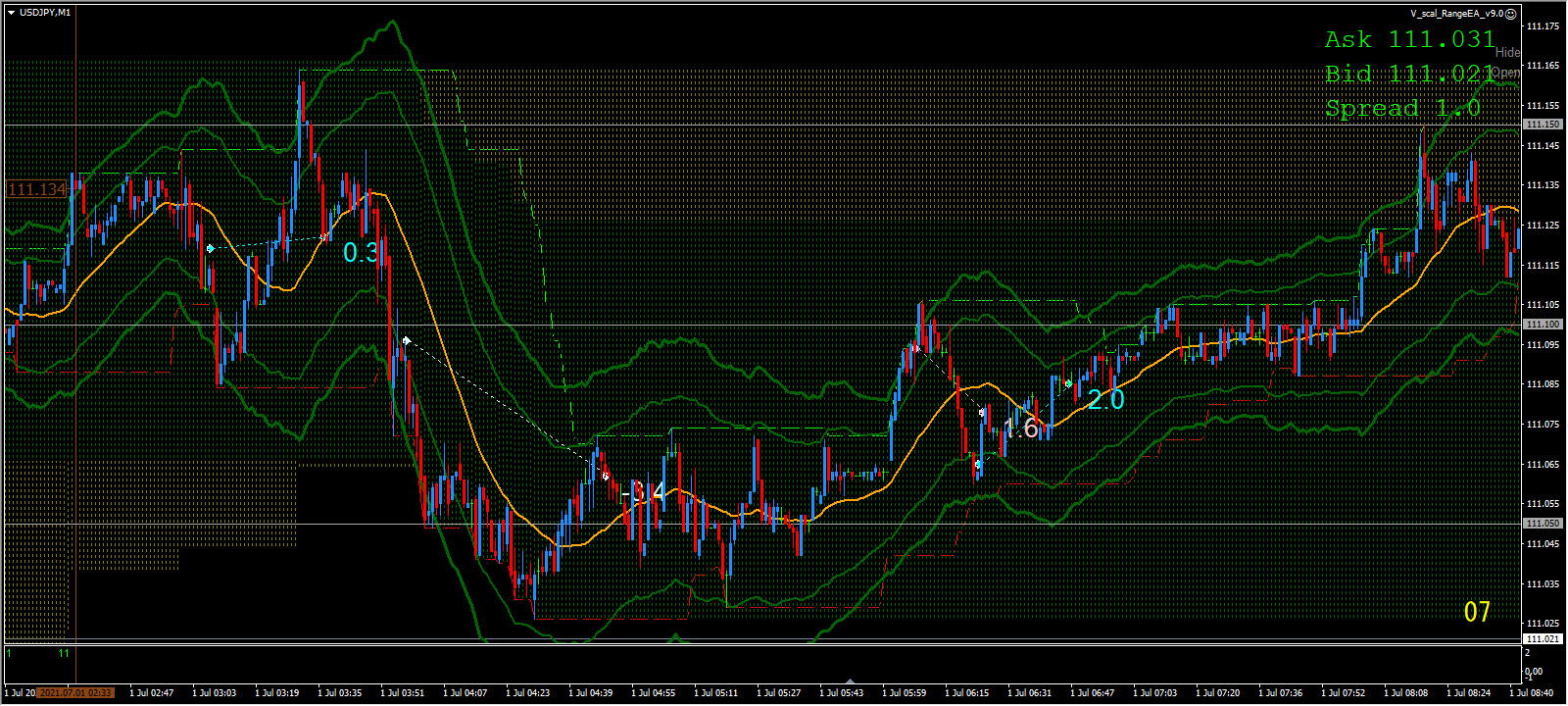
Task: Select the 111.050 horizontal line price tag
Action: pos(1543,524)
